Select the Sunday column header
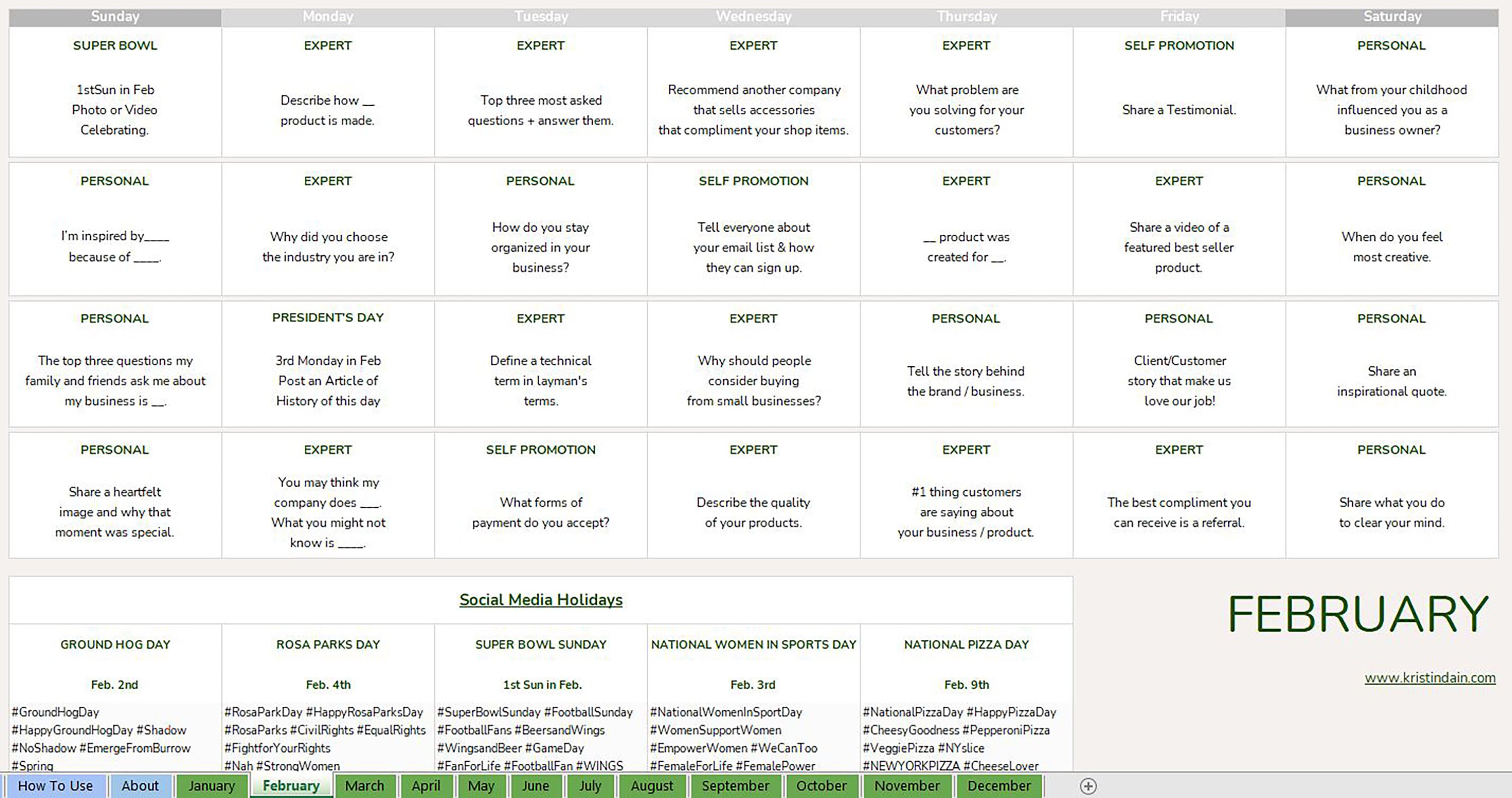 pyautogui.click(x=115, y=16)
